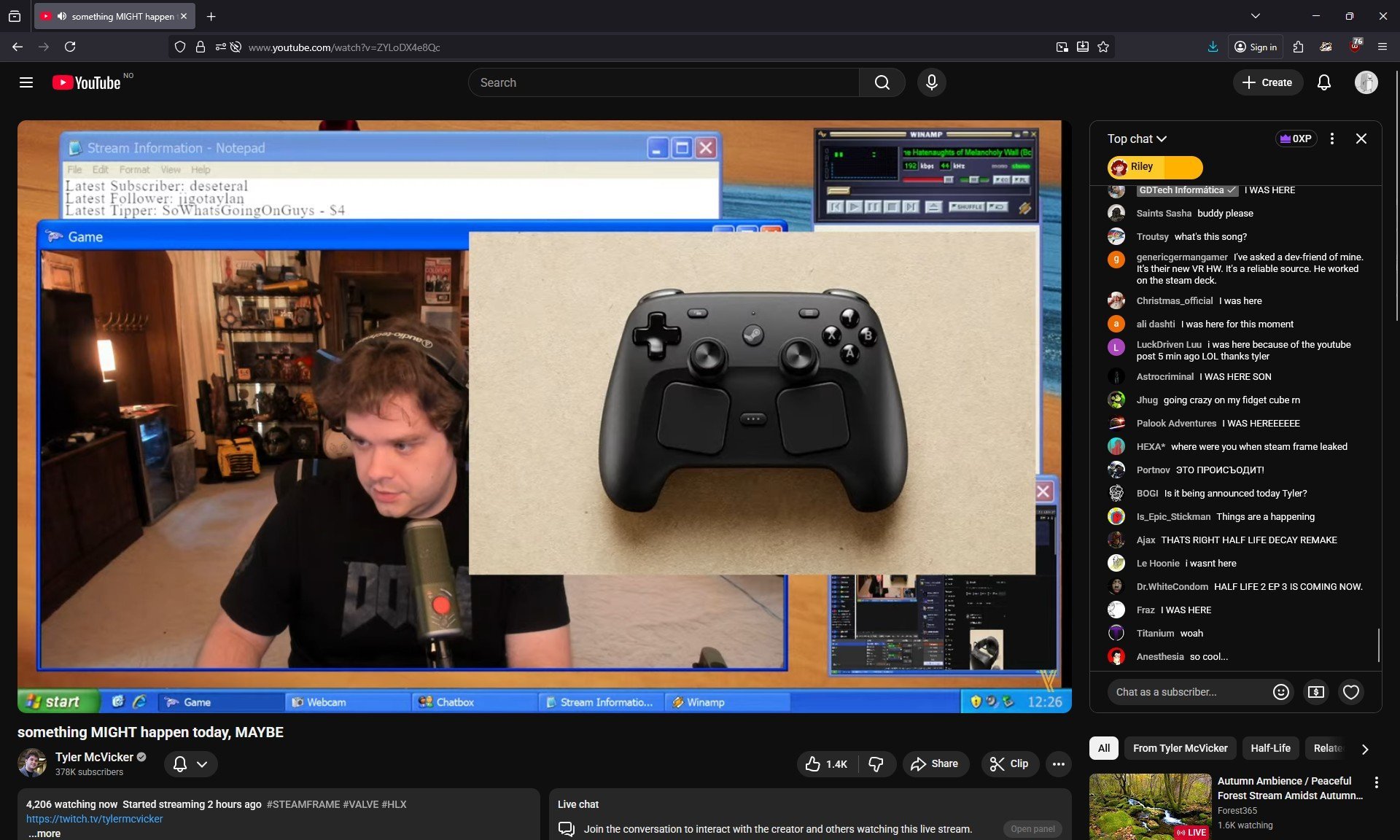Send a heart reaction in chat
Viewport: 1400px width, 840px height.
(x=1350, y=692)
